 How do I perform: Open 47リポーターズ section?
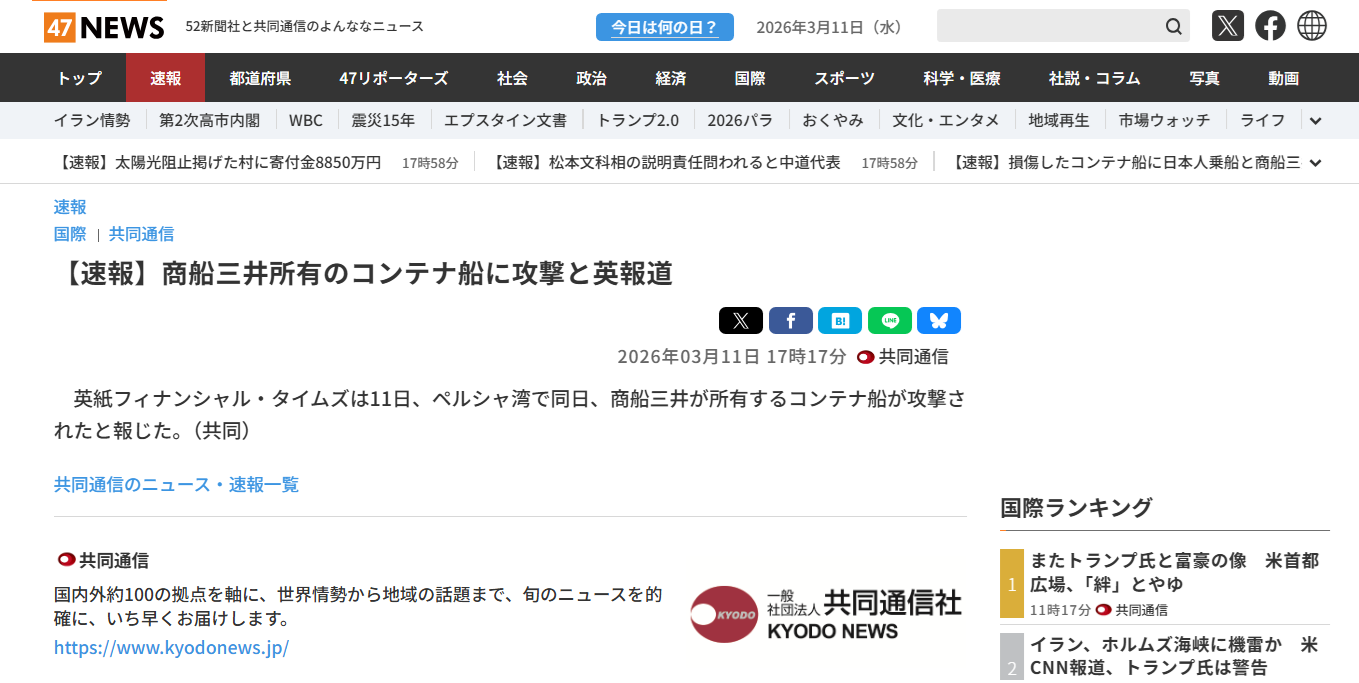click(x=393, y=78)
